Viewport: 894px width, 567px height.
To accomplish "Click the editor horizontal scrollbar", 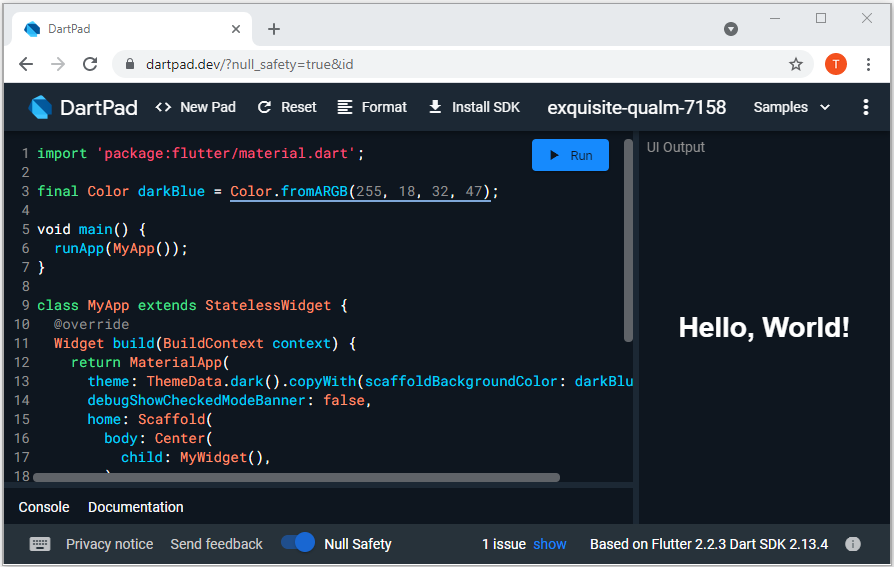I will tap(296, 477).
